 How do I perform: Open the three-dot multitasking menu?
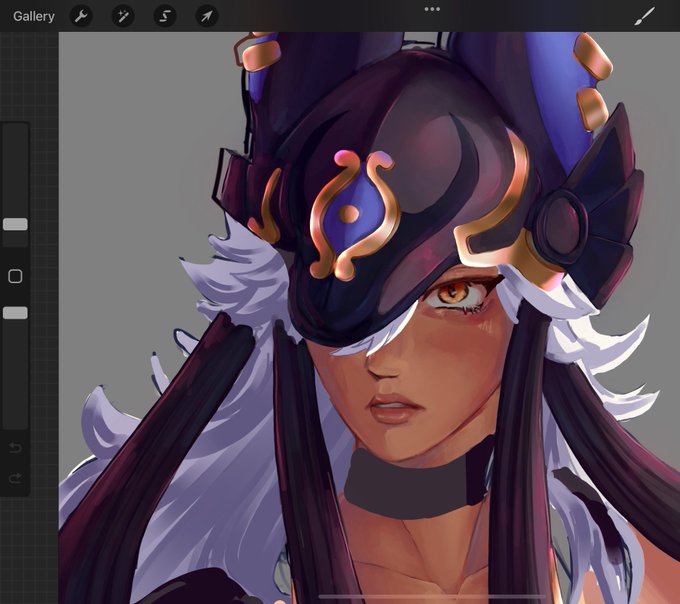(x=432, y=9)
